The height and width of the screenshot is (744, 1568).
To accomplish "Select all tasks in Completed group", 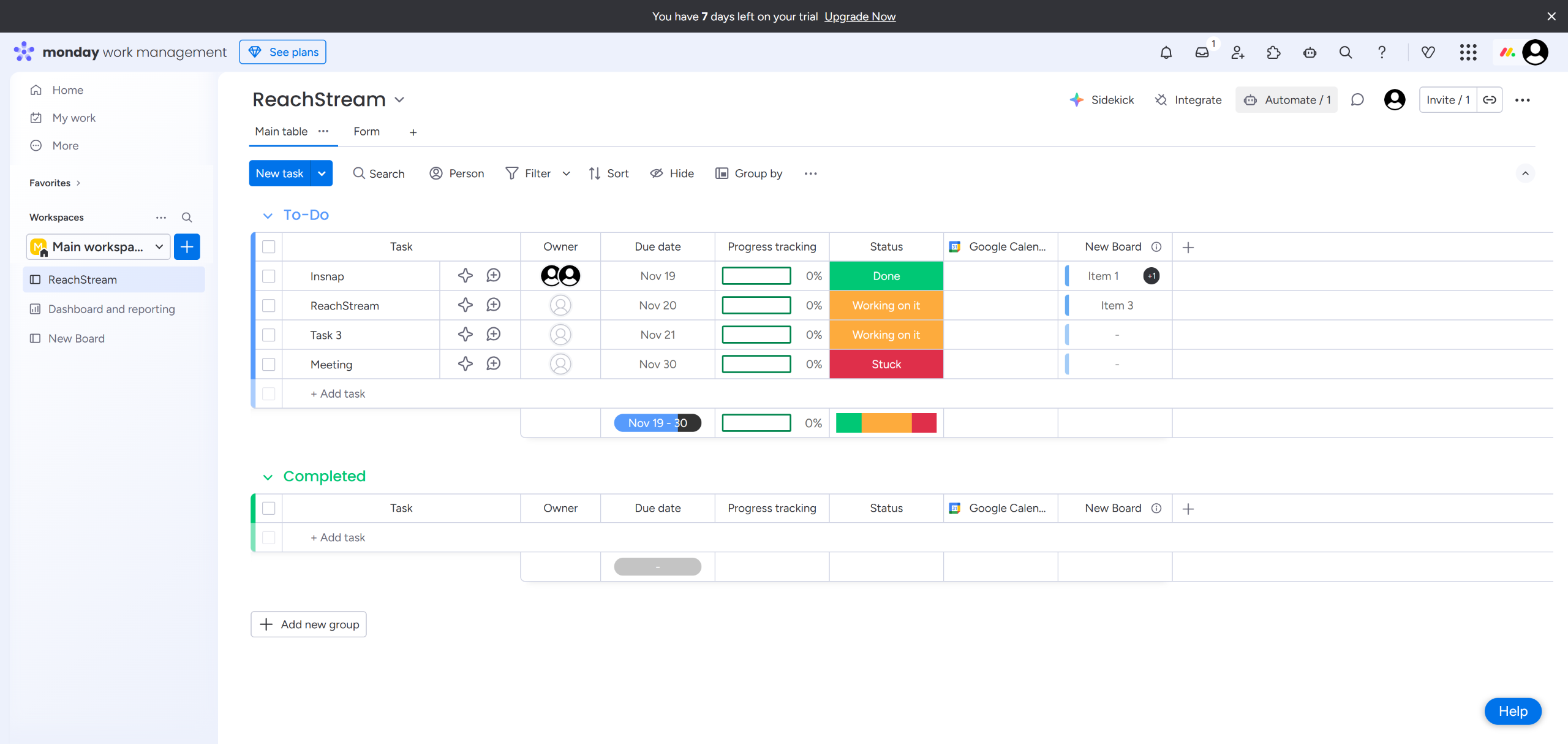I will click(268, 508).
